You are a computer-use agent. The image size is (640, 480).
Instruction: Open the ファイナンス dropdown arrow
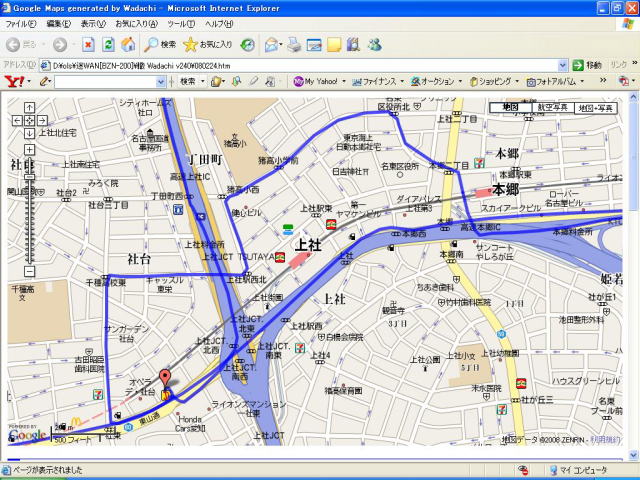pyautogui.click(x=402, y=82)
